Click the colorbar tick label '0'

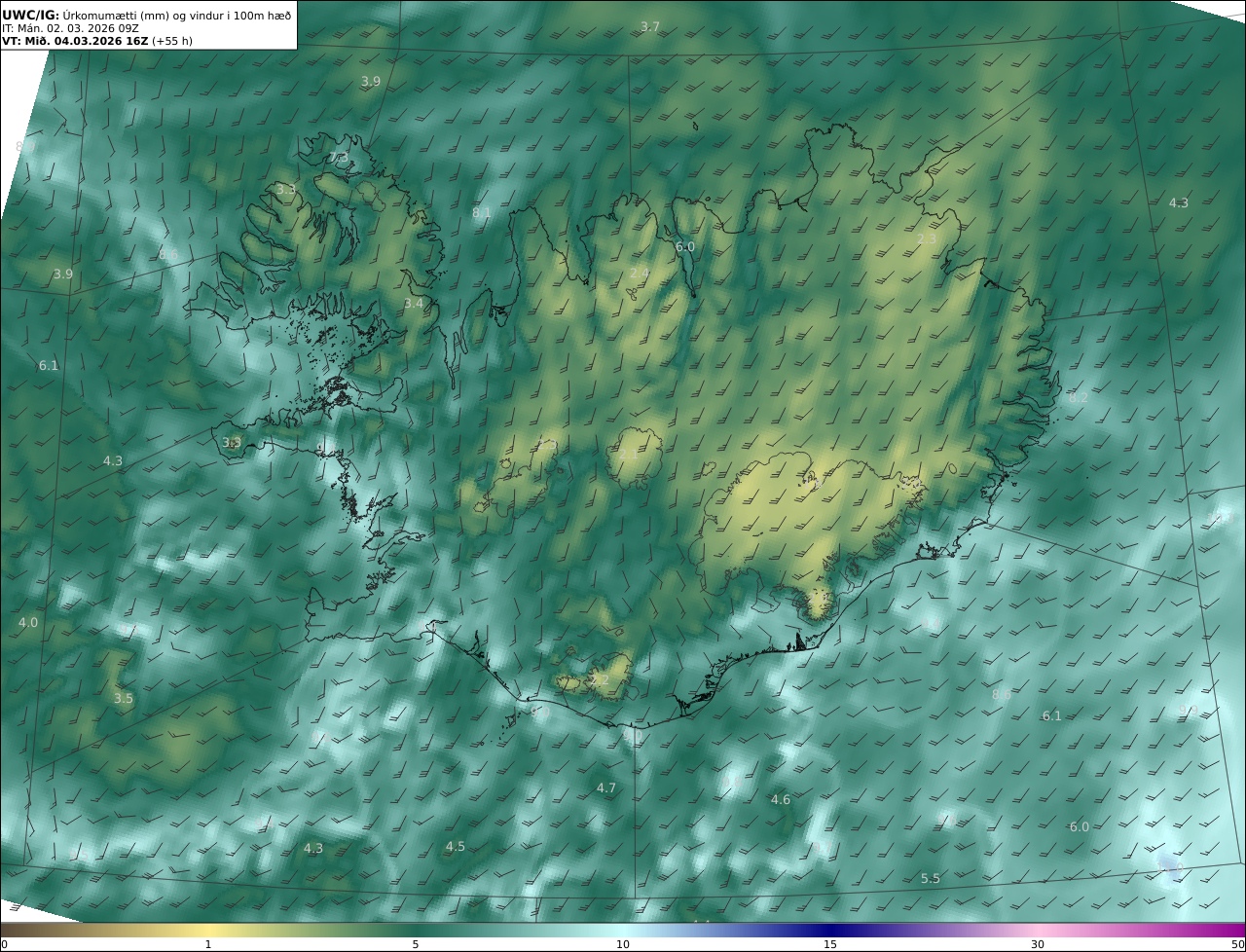coord(4,944)
